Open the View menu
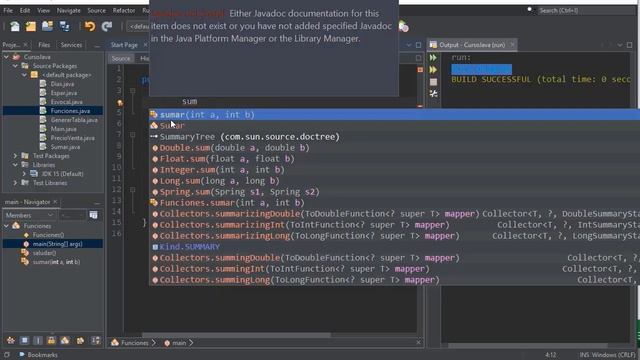This screenshot has width=640, height=360. pos(43,11)
